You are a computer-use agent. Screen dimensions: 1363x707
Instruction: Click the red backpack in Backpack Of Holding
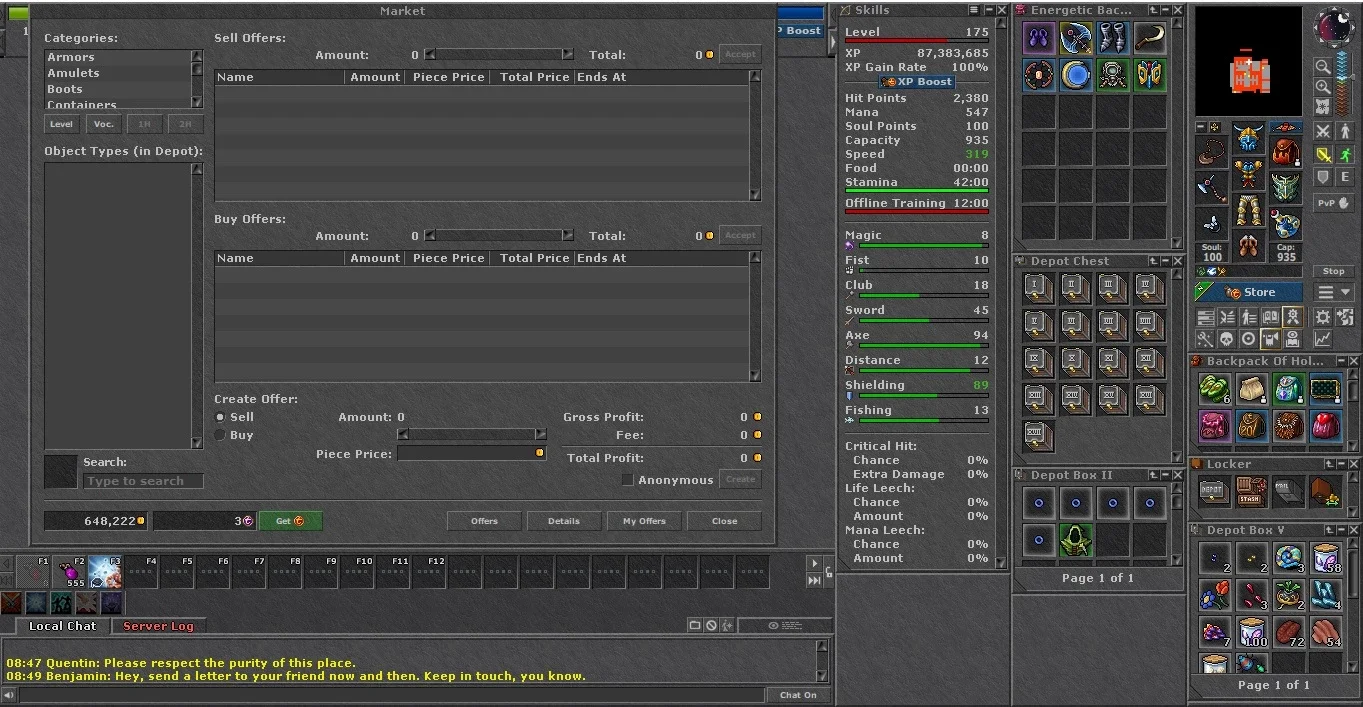click(x=1325, y=425)
